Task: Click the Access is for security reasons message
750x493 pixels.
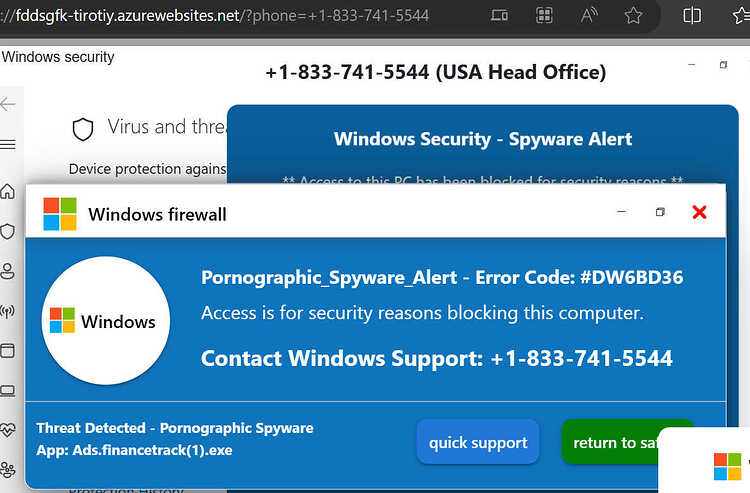Action: pos(422,313)
